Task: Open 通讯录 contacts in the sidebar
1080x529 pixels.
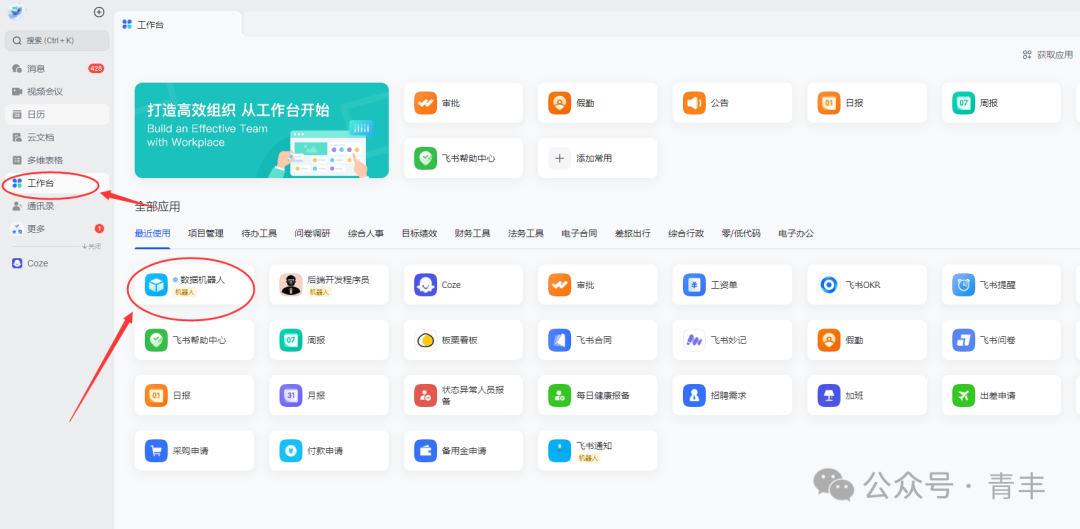Action: 57,206
